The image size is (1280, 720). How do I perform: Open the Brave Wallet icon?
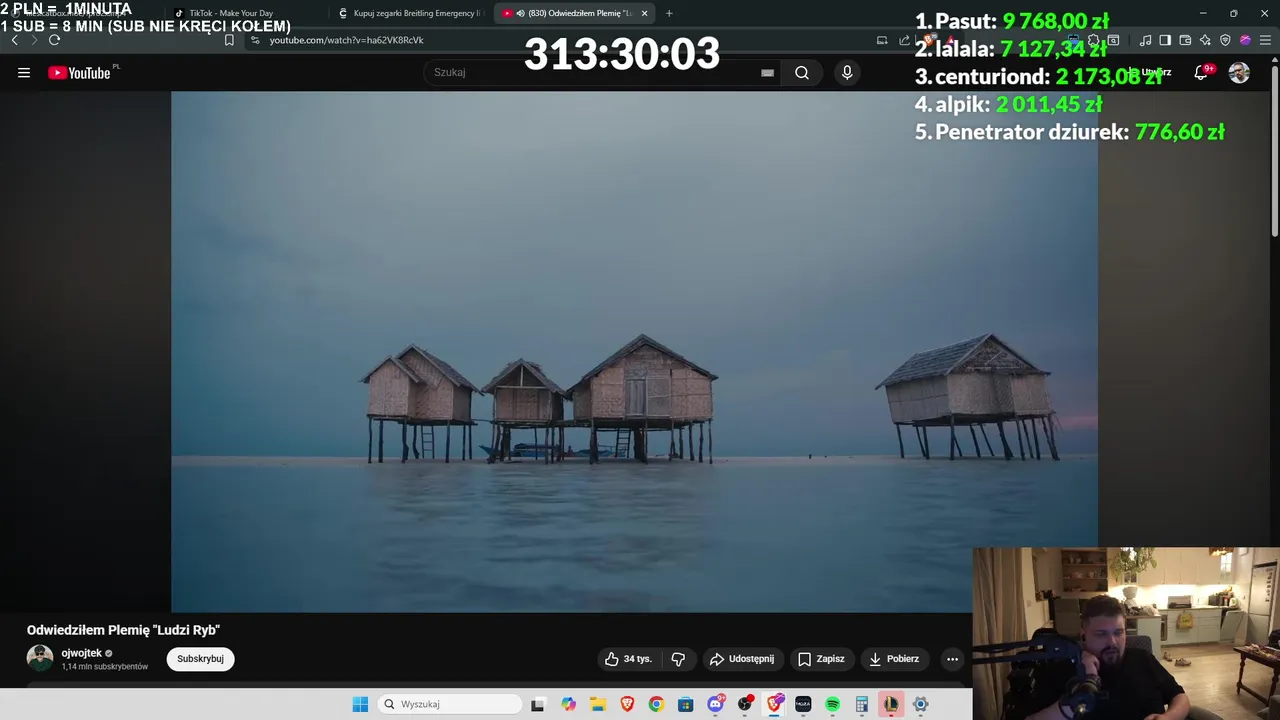pyautogui.click(x=1185, y=40)
